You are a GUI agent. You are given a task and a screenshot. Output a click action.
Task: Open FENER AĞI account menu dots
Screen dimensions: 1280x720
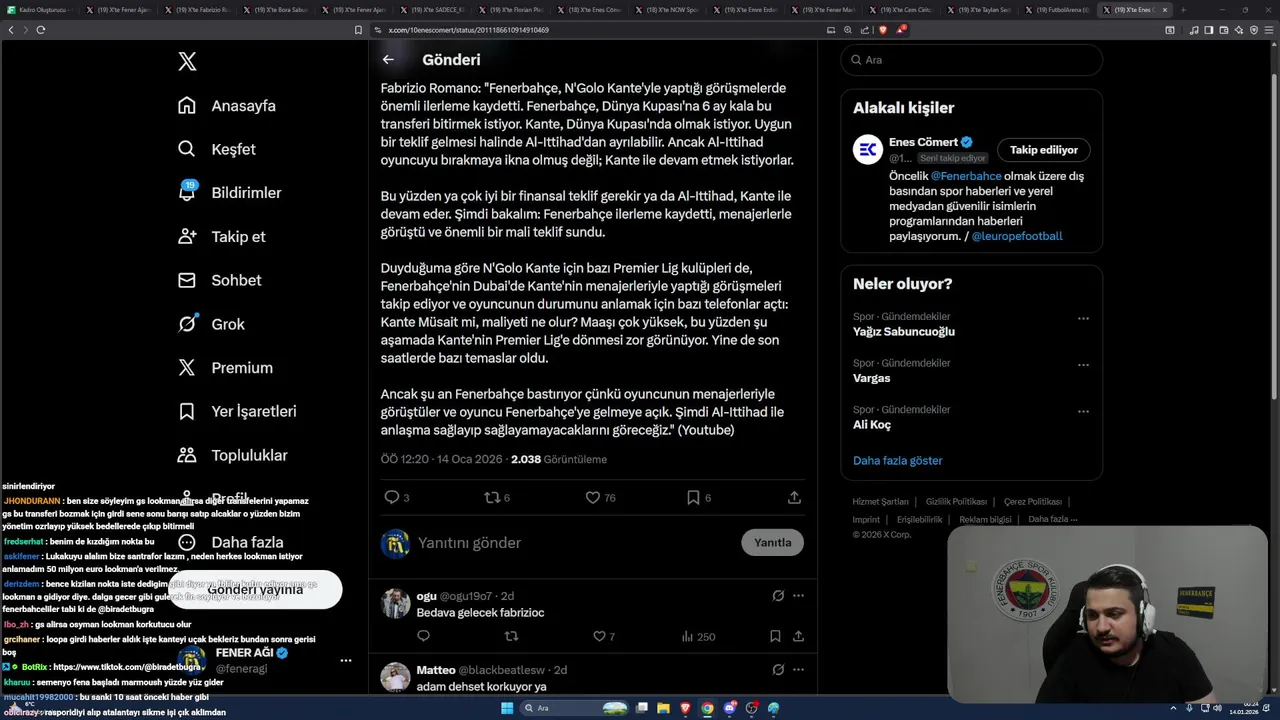[x=345, y=661]
